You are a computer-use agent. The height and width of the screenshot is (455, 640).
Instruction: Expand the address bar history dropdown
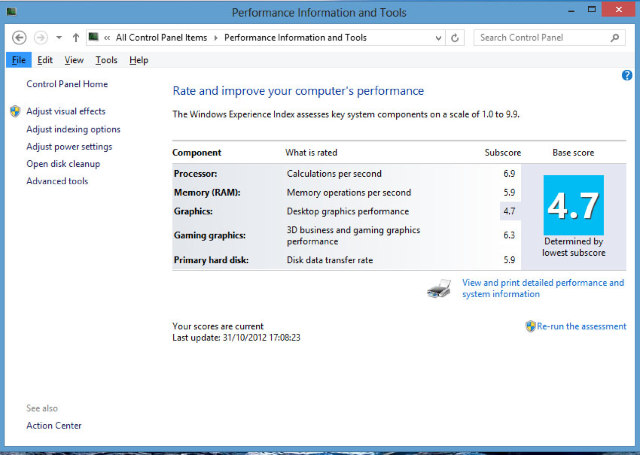tap(437, 38)
